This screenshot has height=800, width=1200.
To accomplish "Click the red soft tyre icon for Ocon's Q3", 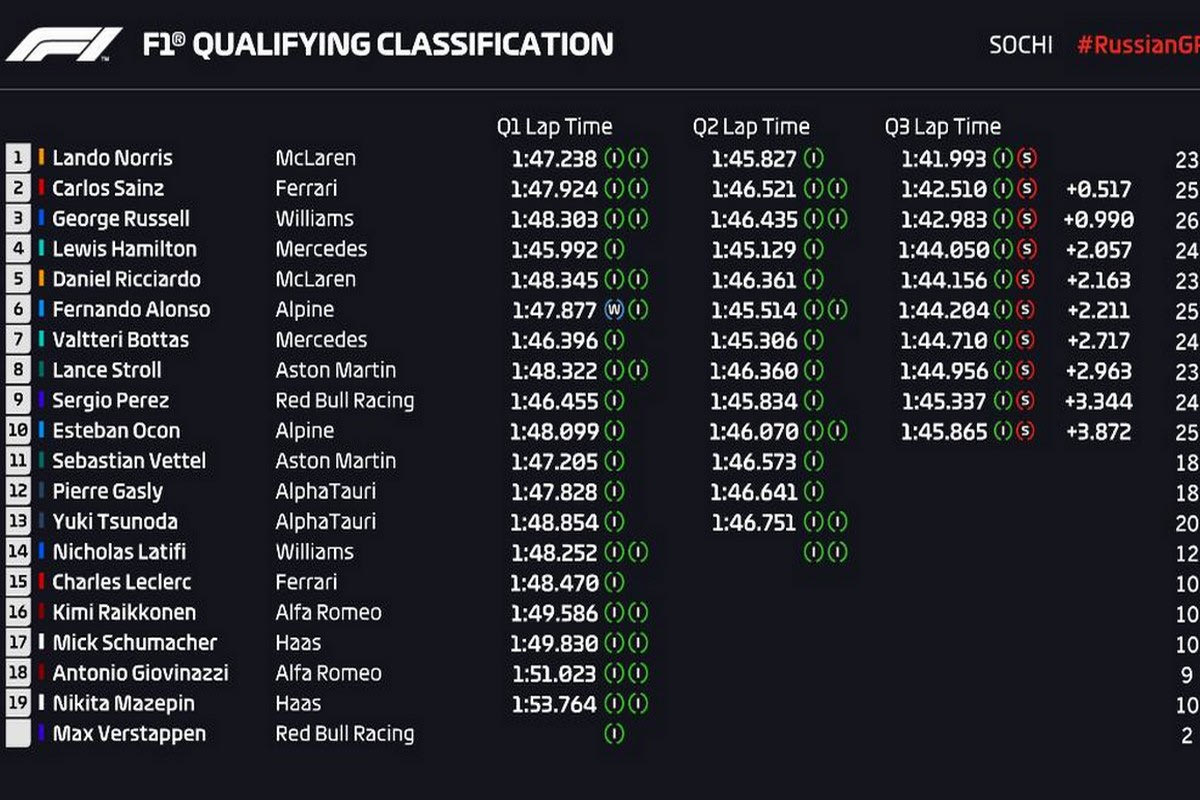I will pyautogui.click(x=1026, y=432).
